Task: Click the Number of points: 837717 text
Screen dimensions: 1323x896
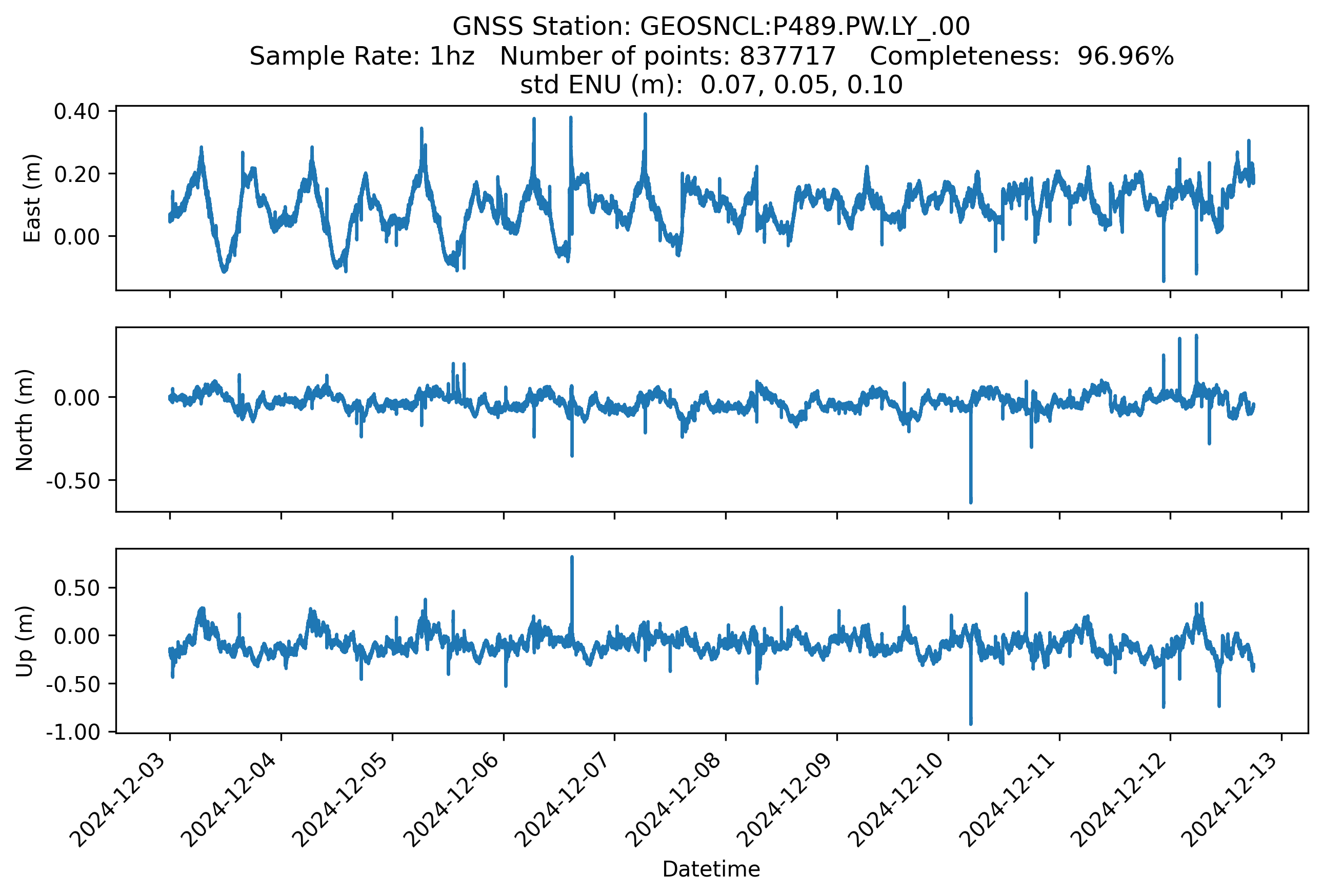Action: tap(667, 56)
